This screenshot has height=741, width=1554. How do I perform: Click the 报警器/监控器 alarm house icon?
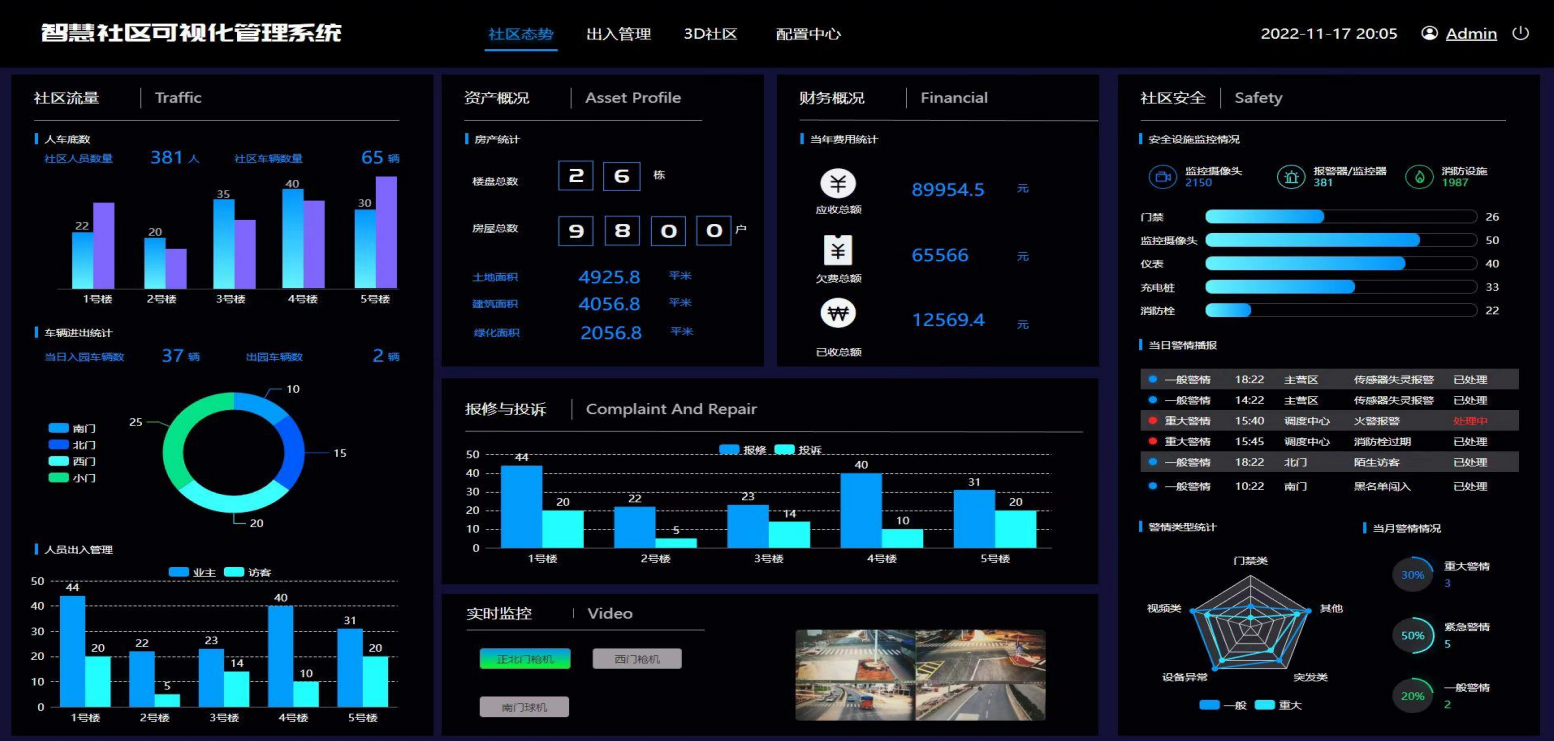click(x=1291, y=177)
